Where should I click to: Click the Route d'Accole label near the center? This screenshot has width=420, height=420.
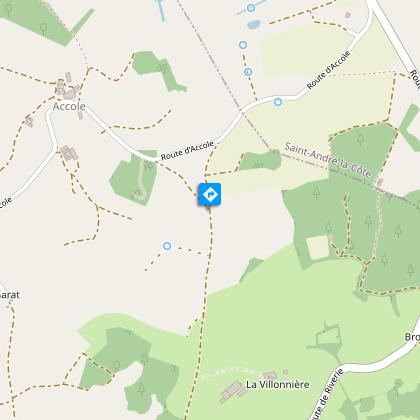pyautogui.click(x=187, y=150)
